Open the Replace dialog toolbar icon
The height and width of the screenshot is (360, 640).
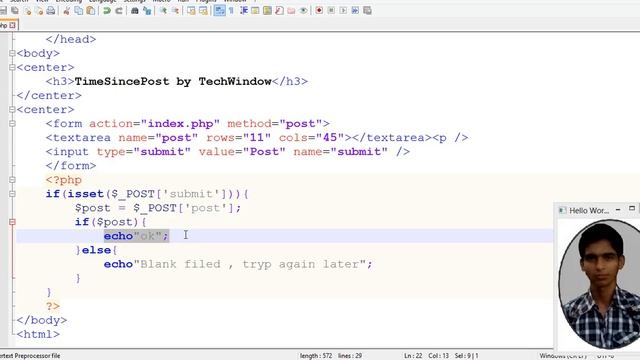coord(147,11)
